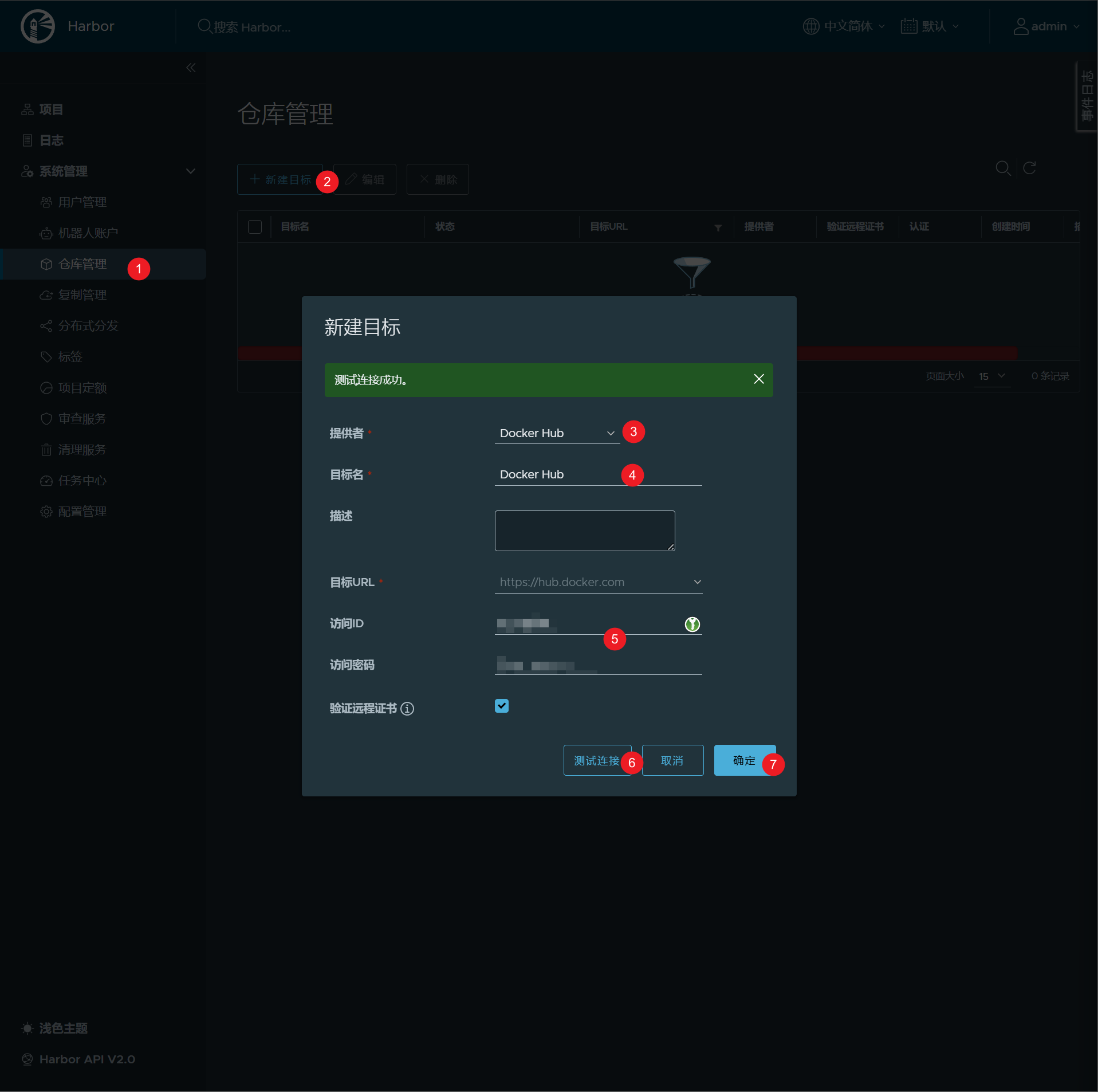Open 标签 page
The width and height of the screenshot is (1098, 1092).
pos(70,357)
